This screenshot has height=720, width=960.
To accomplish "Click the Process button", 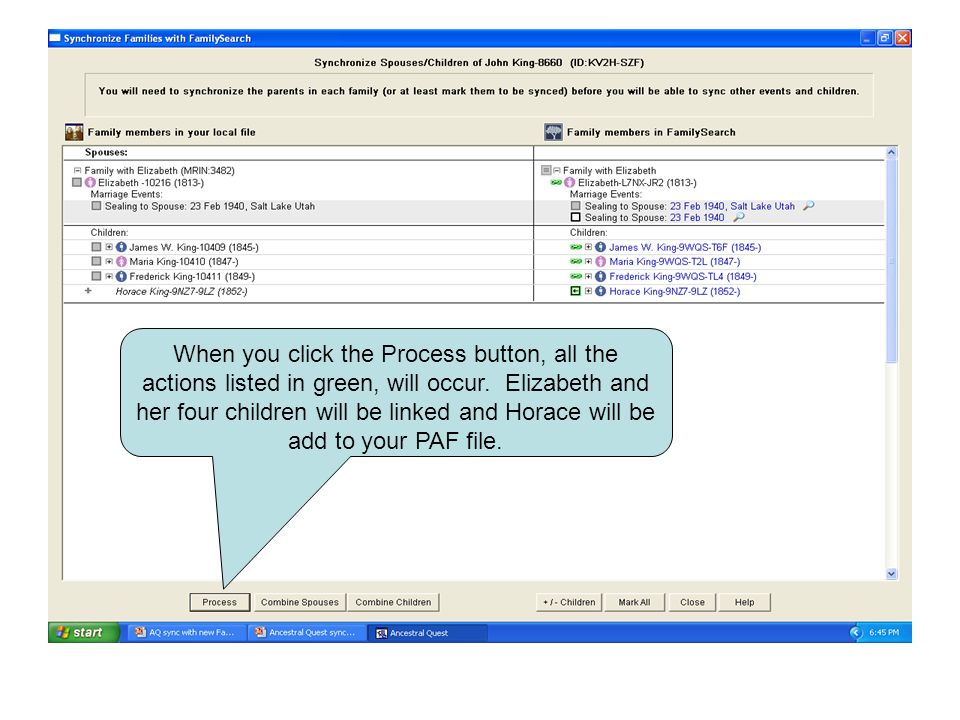I will coord(220,602).
